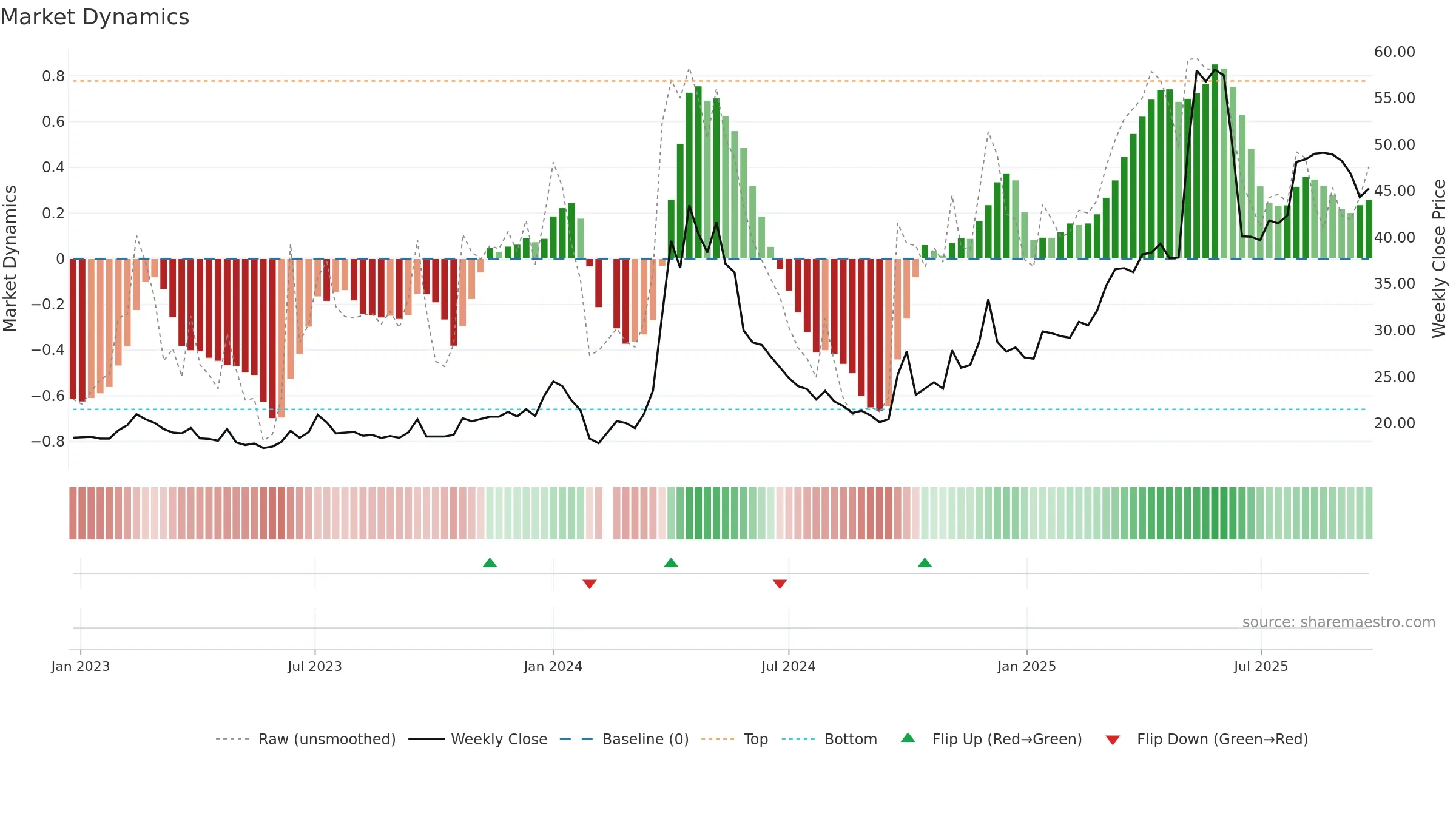Click the 0.8 left axis tick
The width and height of the screenshot is (1456, 819).
tap(53, 76)
